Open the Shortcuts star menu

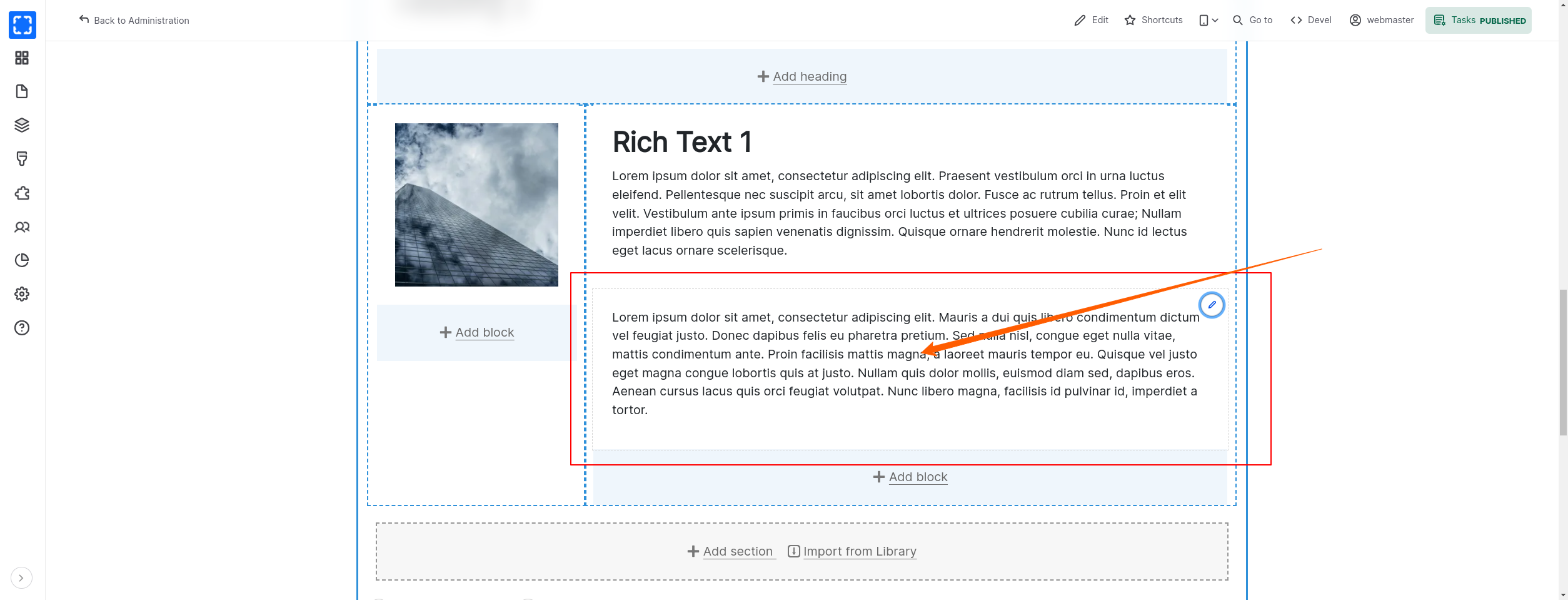pyautogui.click(x=1153, y=20)
